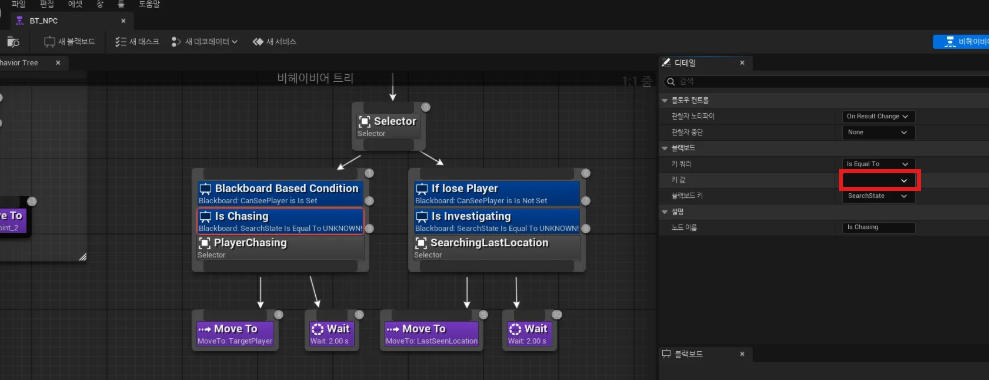Select the If lose Player decorator
This screenshot has height=380, width=989.
497,193
